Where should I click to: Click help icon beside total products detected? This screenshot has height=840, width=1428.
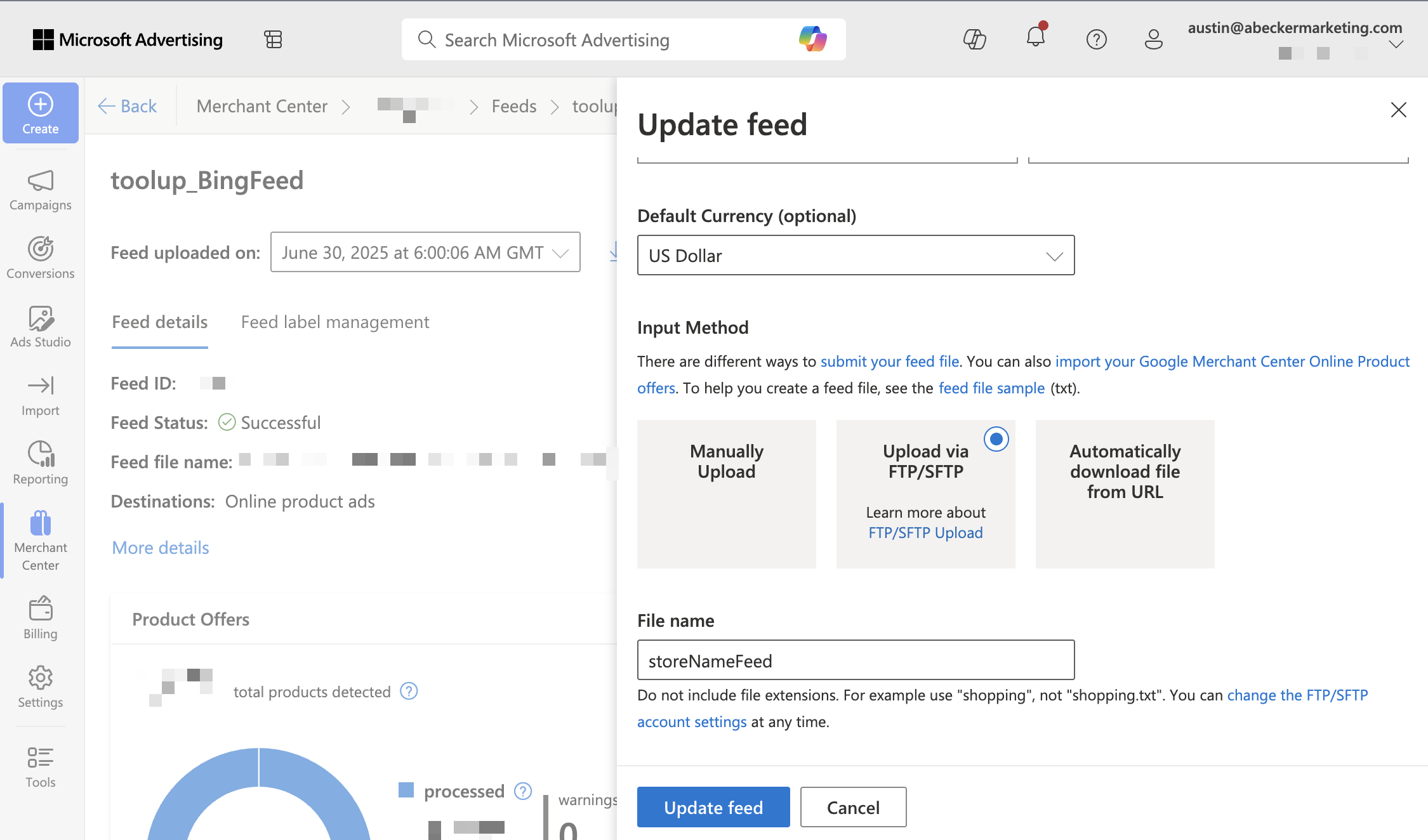[x=409, y=691]
